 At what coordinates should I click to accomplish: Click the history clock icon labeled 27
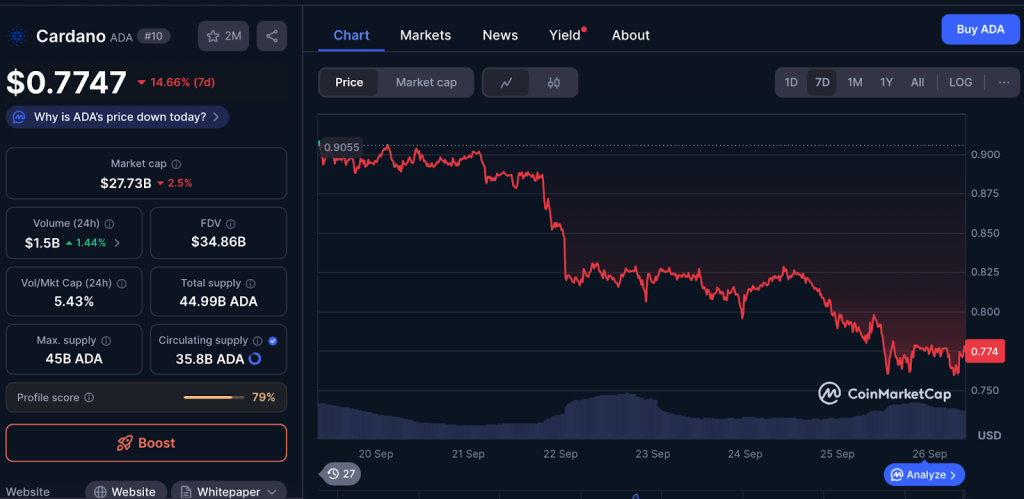(x=341, y=474)
